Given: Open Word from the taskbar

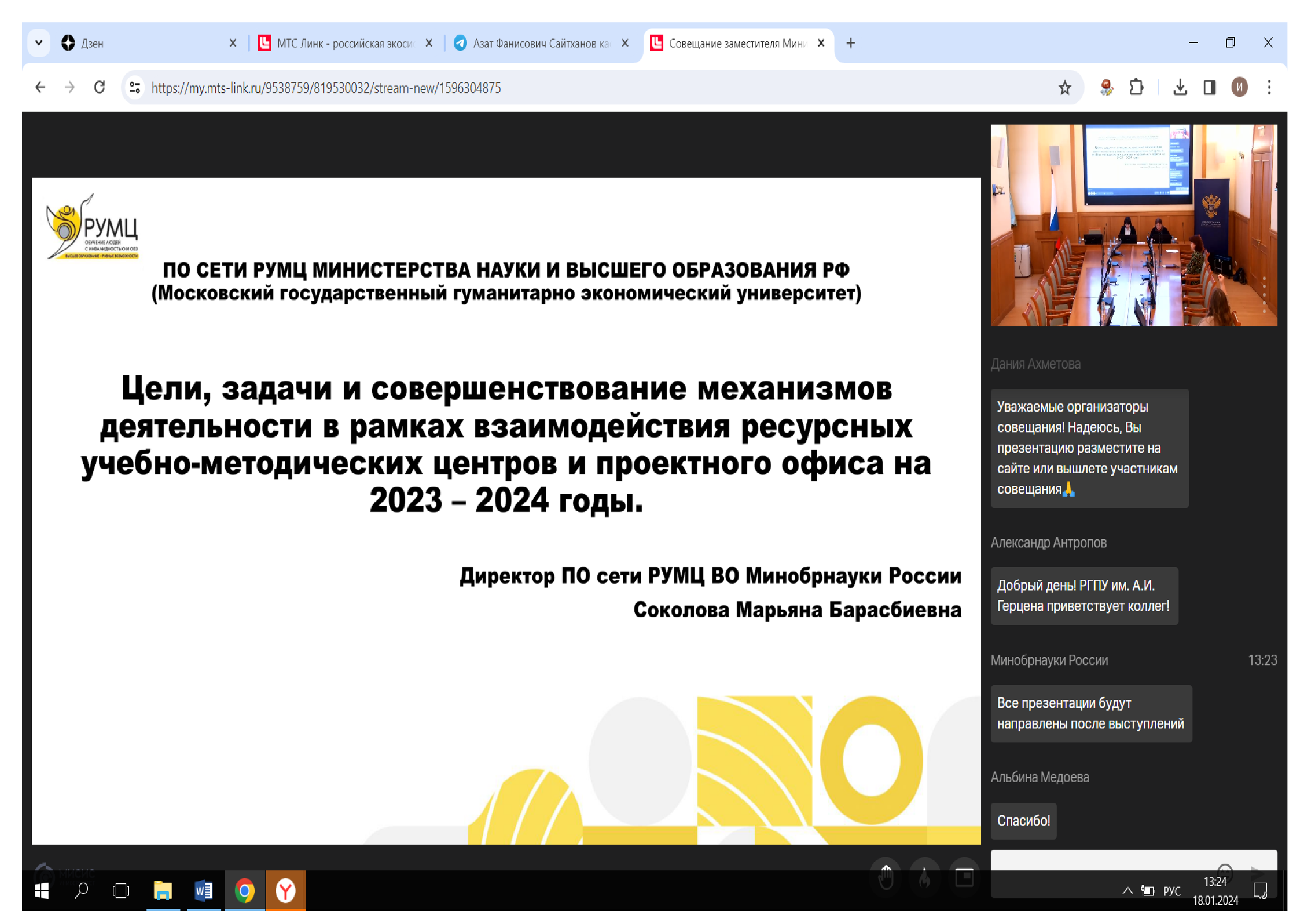Looking at the screenshot, I should tap(203, 890).
